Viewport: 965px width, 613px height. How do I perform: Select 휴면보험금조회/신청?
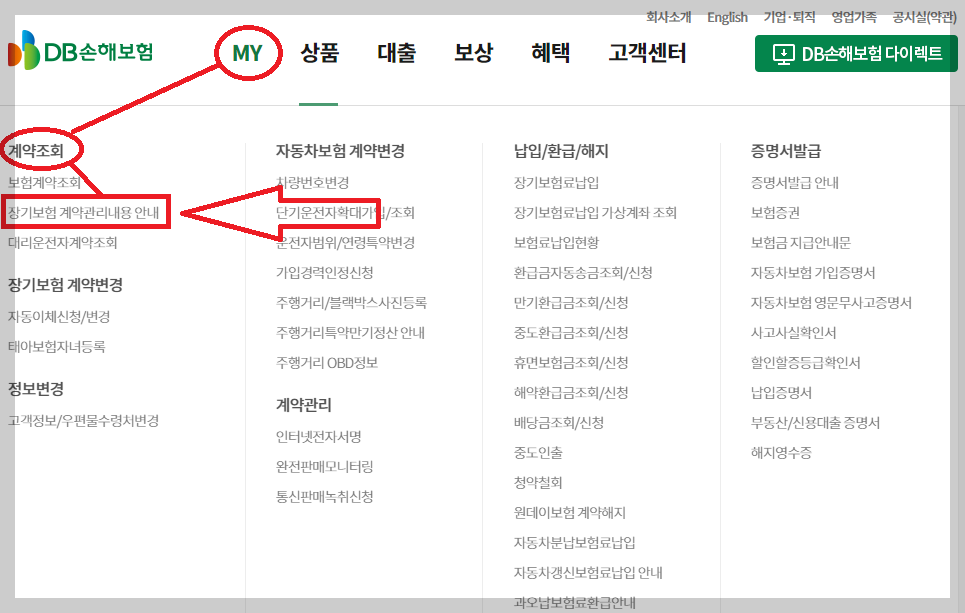click(x=571, y=363)
